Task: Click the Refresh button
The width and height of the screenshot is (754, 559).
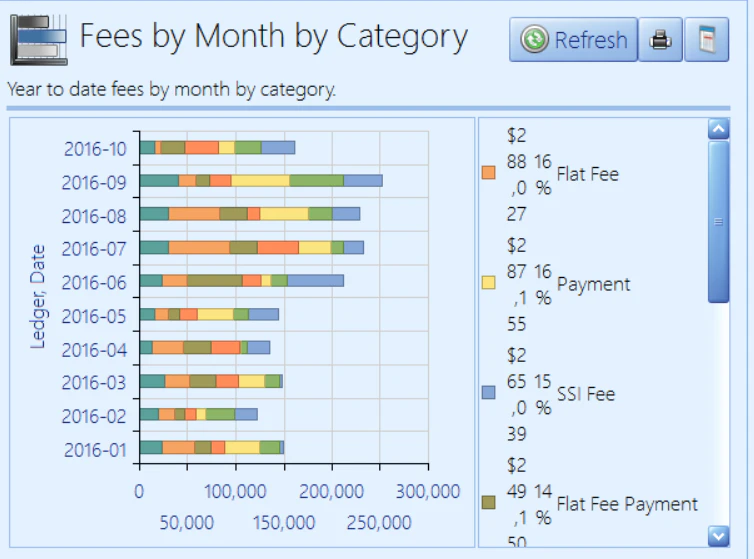Action: [573, 39]
